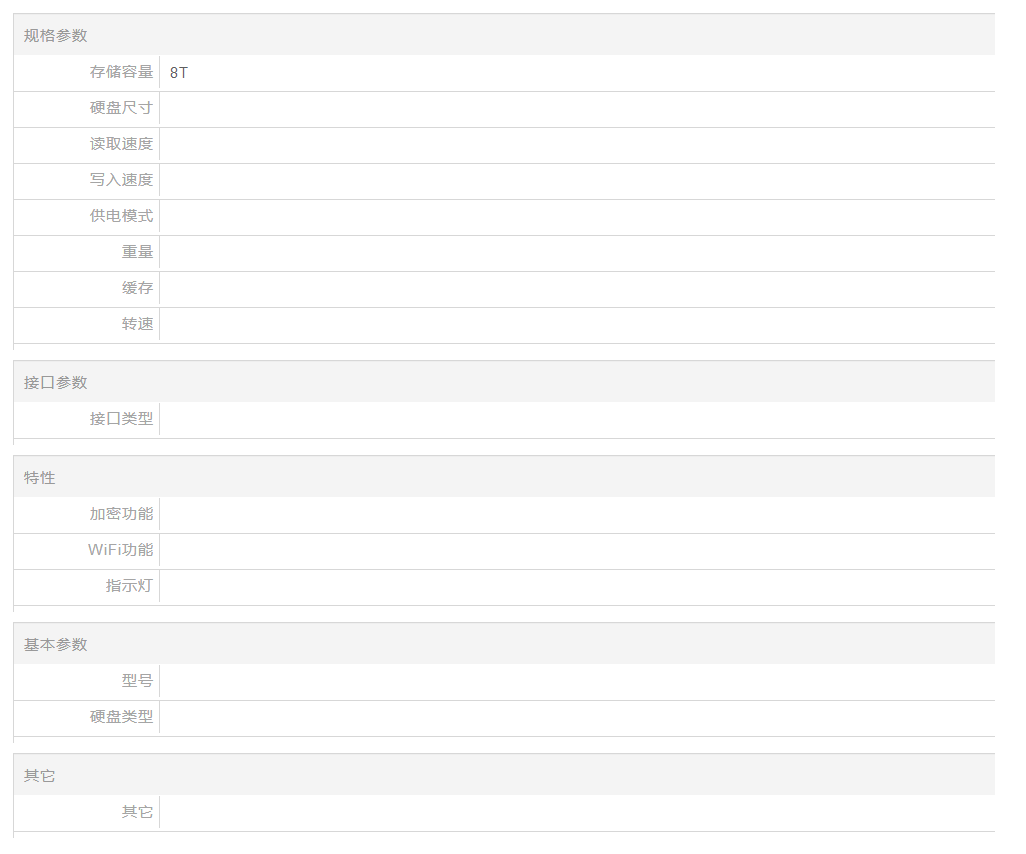This screenshot has width=1026, height=854.
Task: Click the empty value cell beside 型号
Action: click(576, 681)
